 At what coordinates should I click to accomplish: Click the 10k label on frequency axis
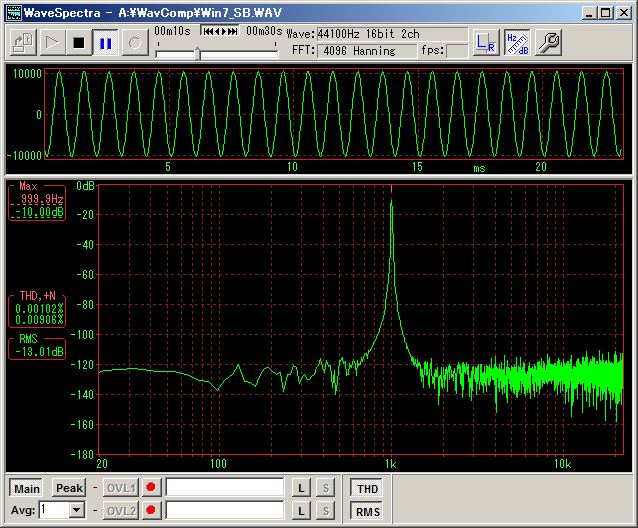point(562,464)
